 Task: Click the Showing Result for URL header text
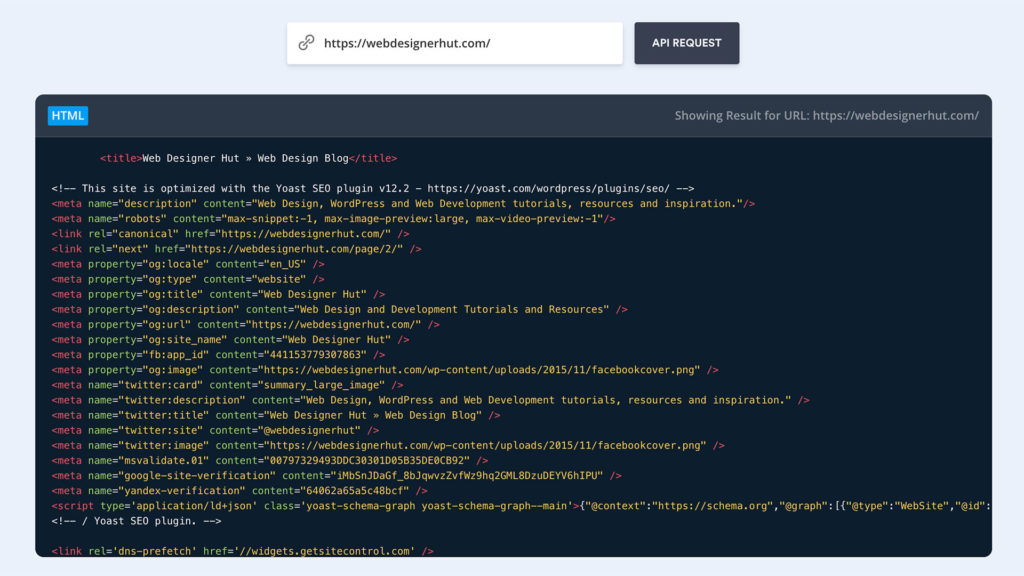pos(826,115)
